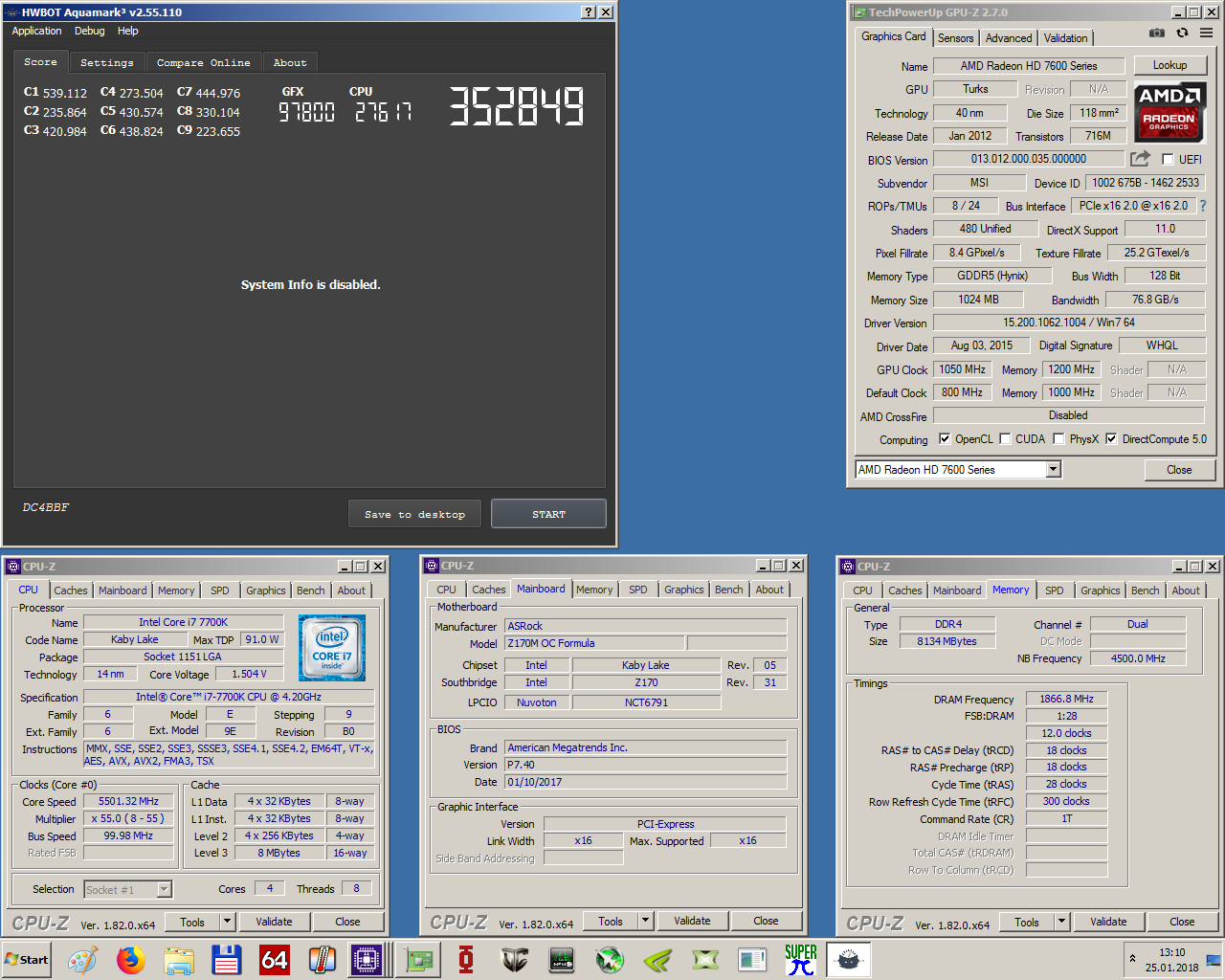The width and height of the screenshot is (1225, 980).
Task: Open the red 64 AIDA64 taskbar icon
Action: pos(275,960)
